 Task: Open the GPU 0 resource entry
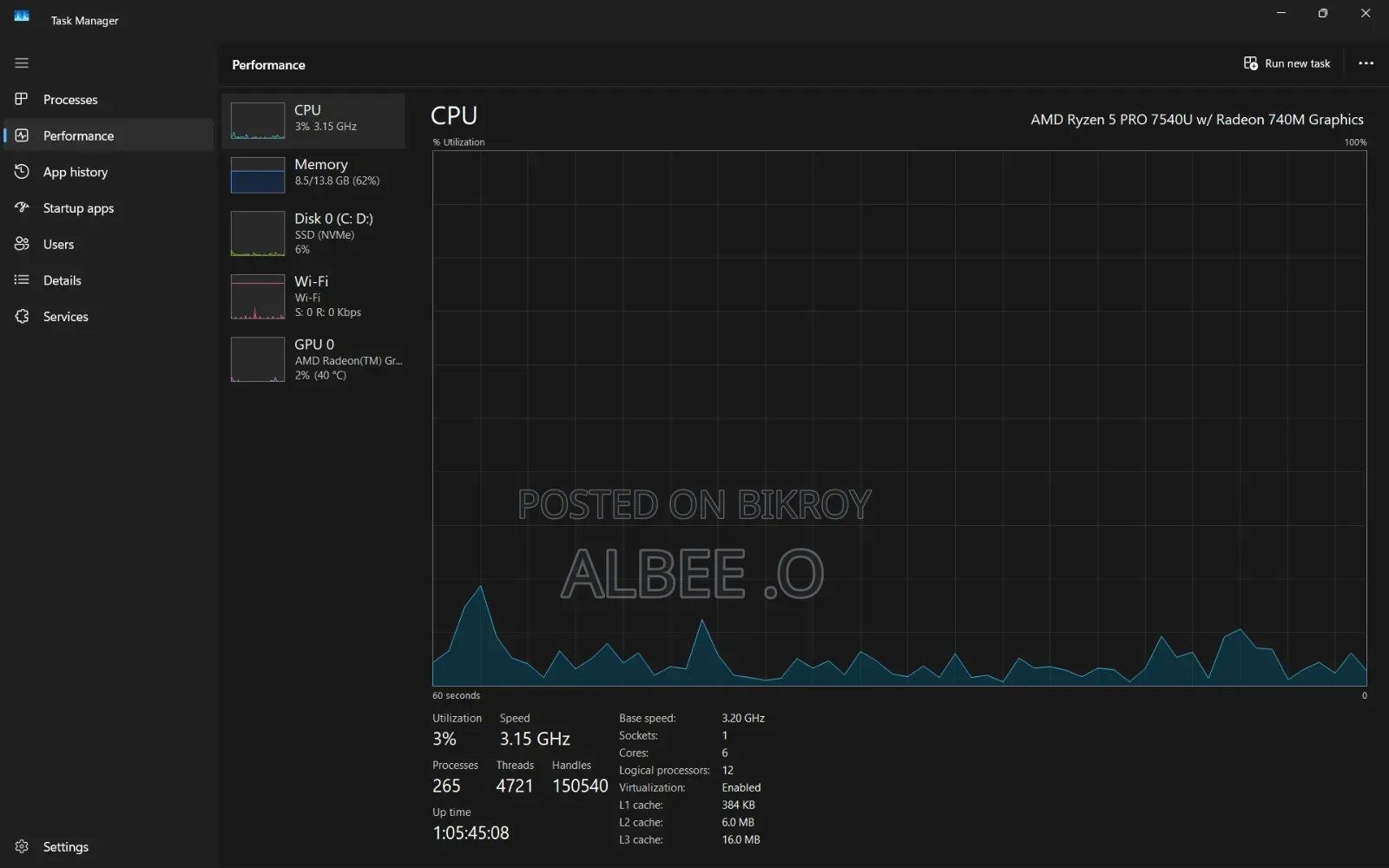[313, 359]
